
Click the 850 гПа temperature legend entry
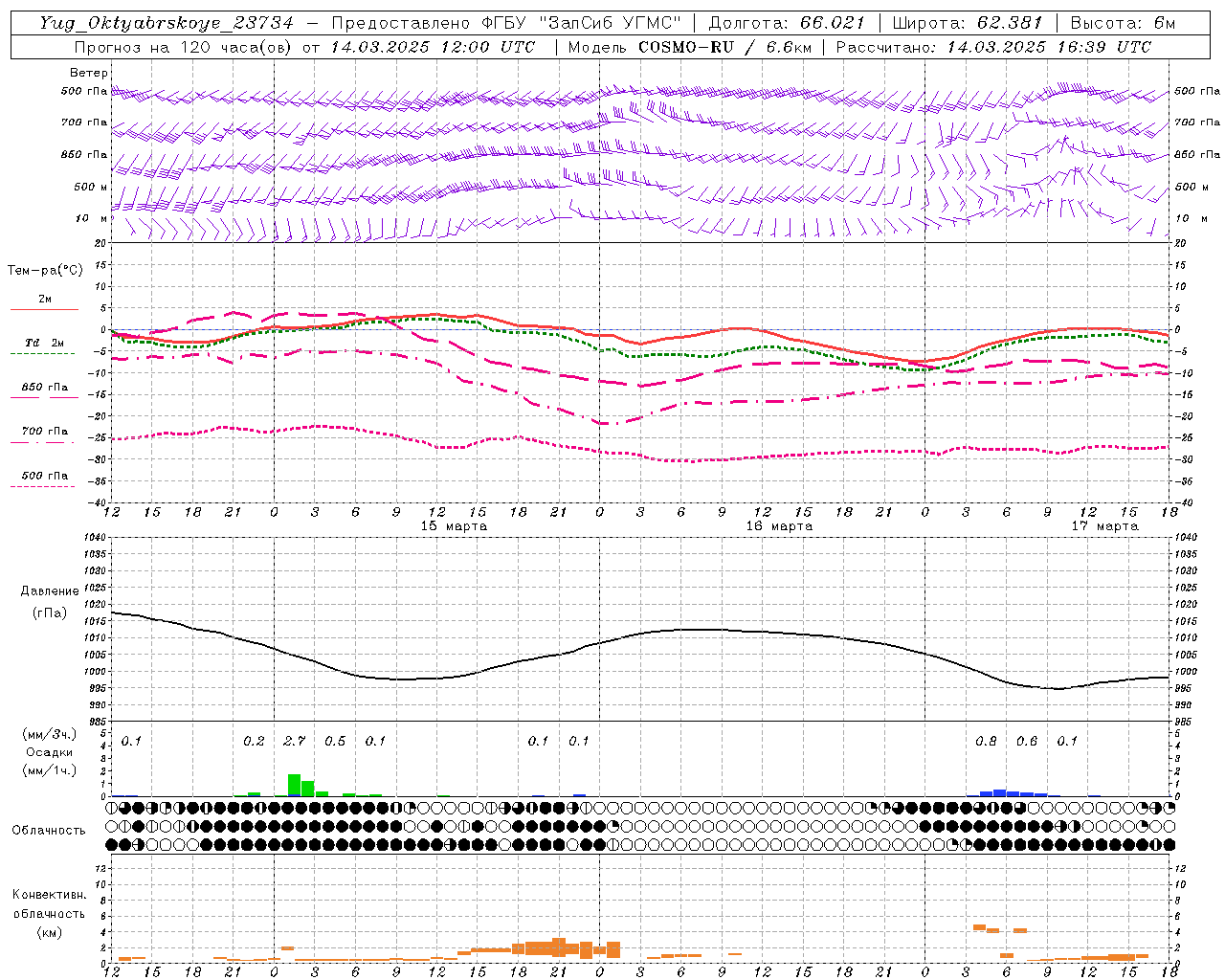(x=44, y=388)
